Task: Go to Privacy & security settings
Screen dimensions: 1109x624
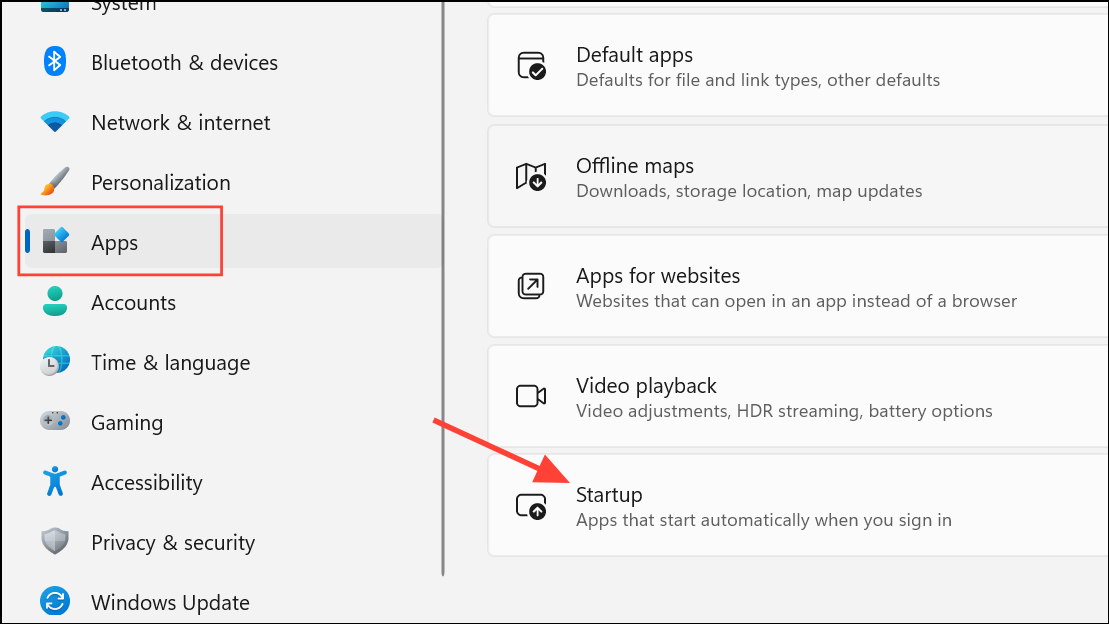Action: coord(172,543)
